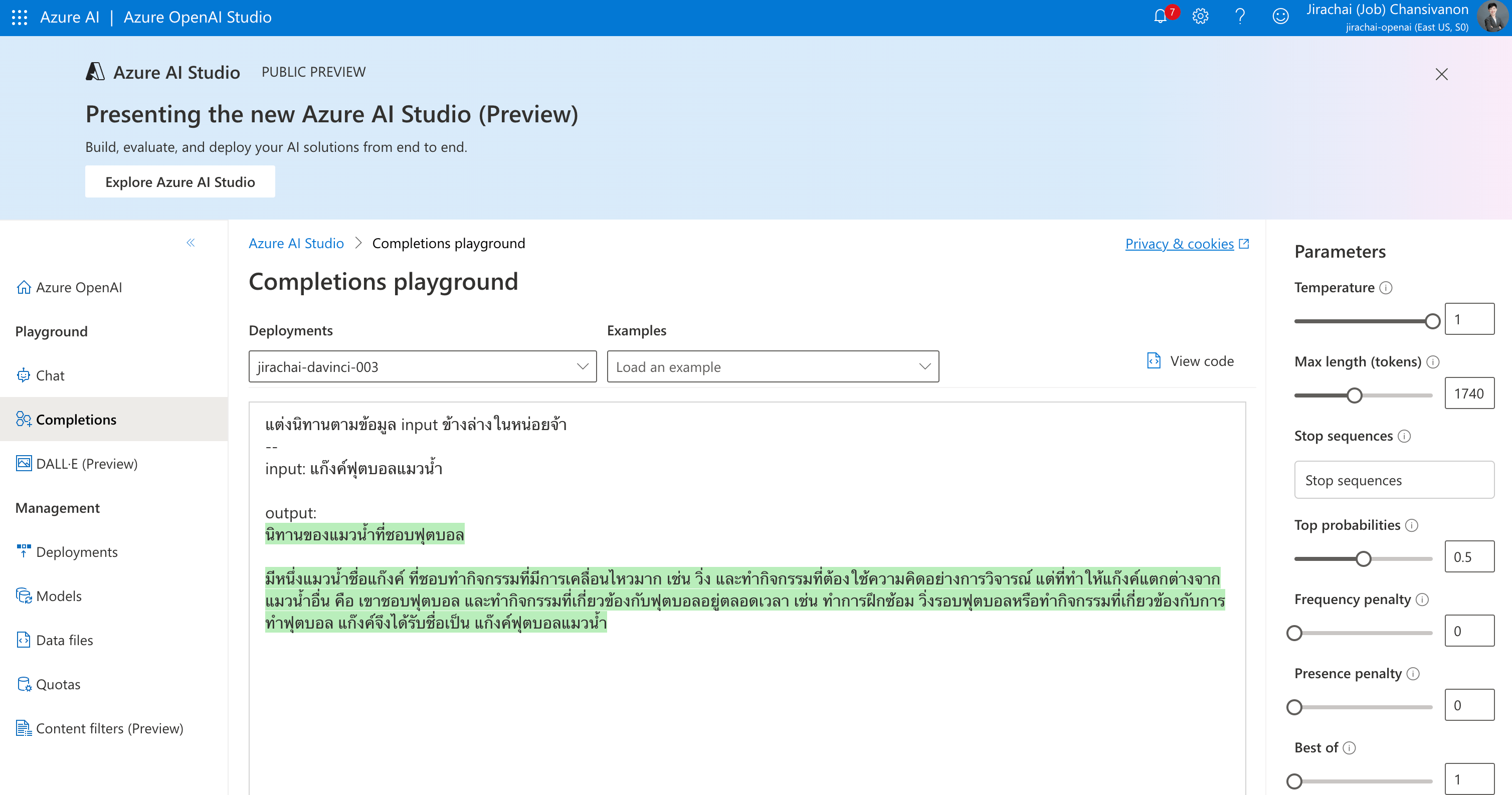The height and width of the screenshot is (795, 1512).
Task: Open the settings gear icon
Action: (x=1200, y=17)
